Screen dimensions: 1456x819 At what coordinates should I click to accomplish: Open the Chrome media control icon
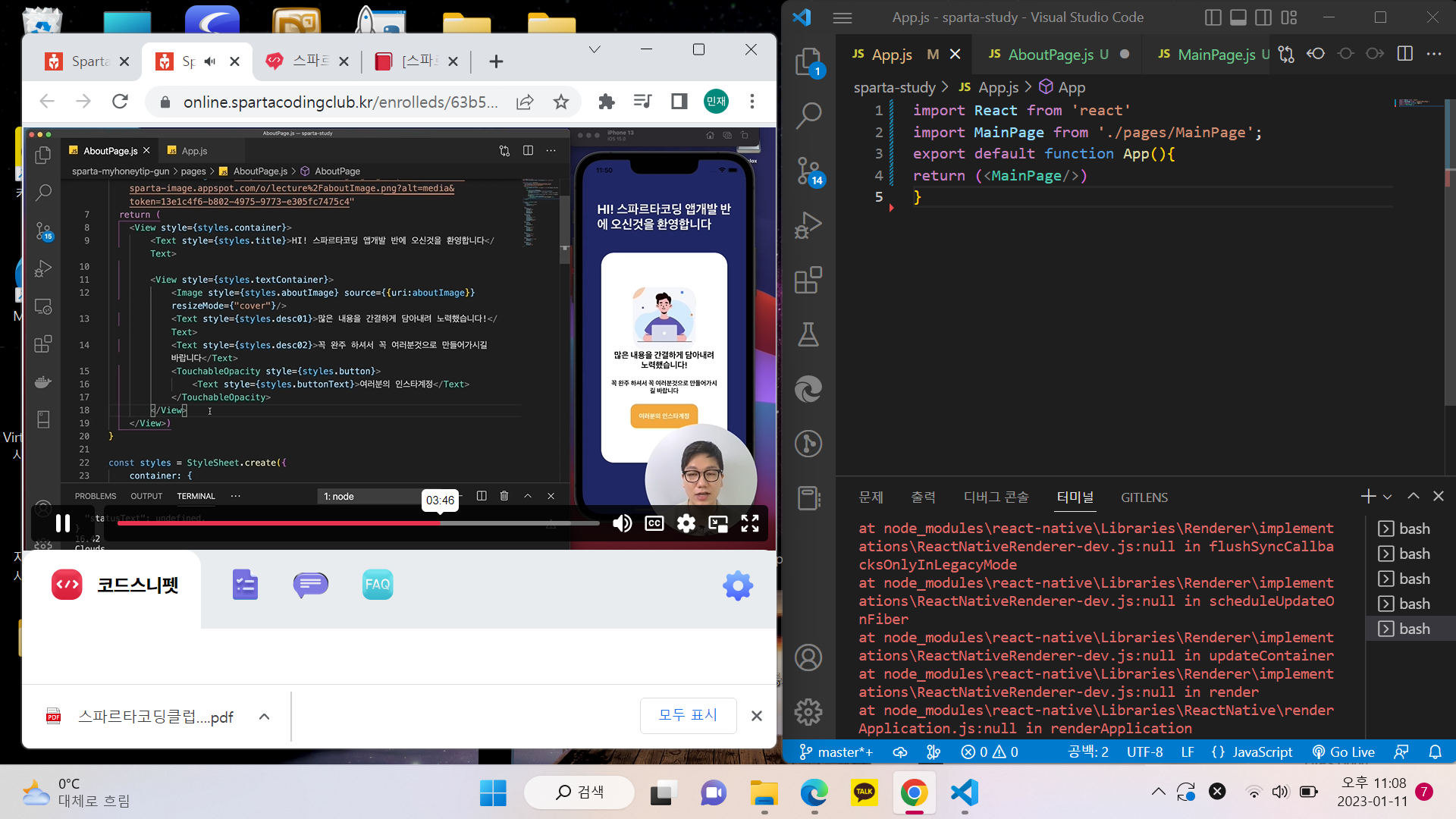642,102
